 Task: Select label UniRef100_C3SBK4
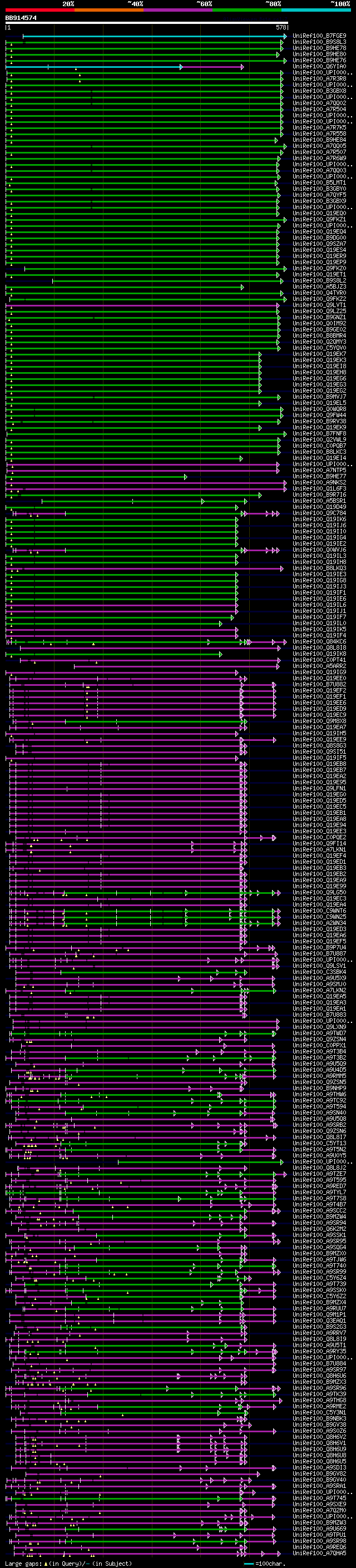[319, 972]
